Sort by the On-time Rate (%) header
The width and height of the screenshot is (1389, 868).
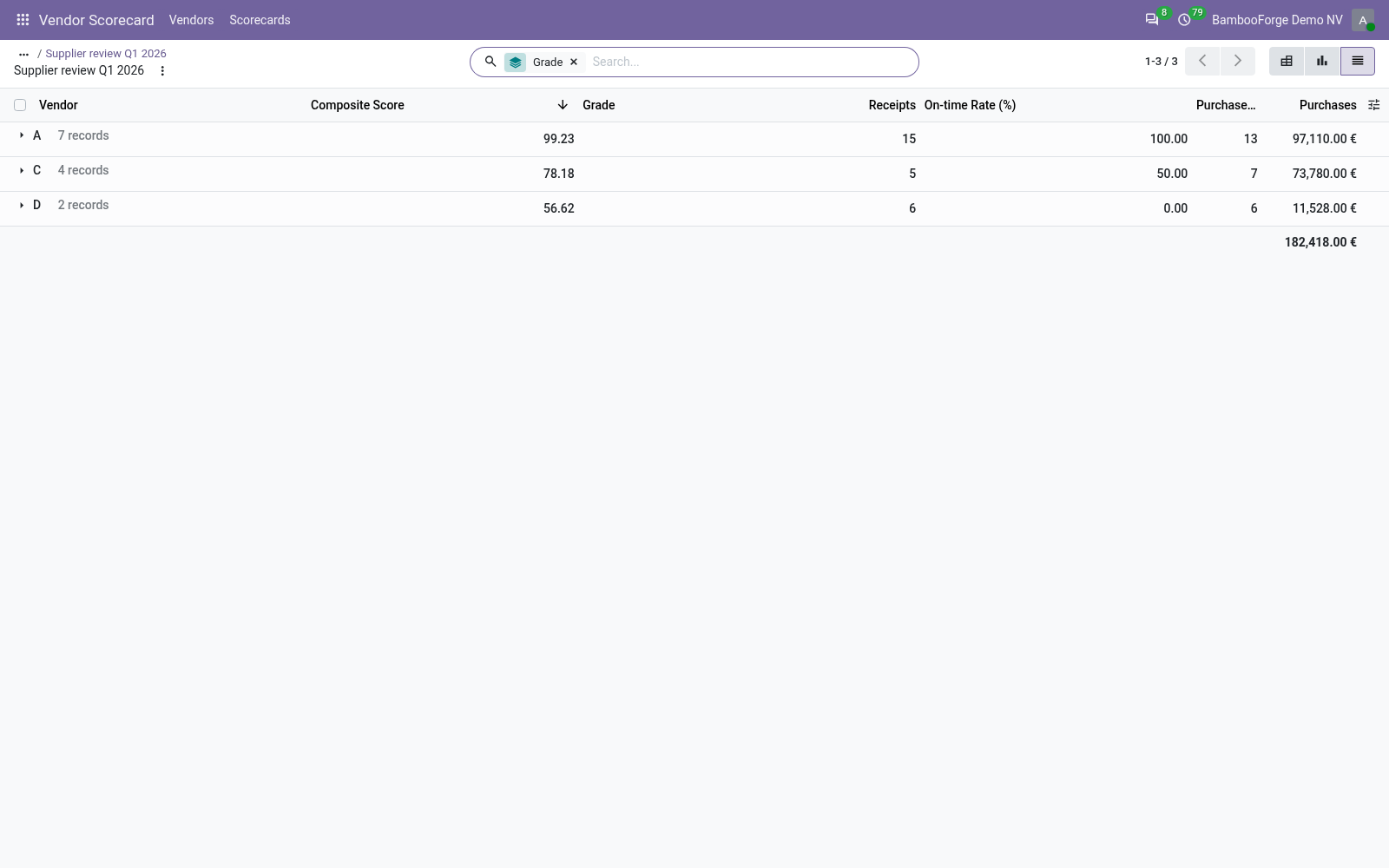point(970,105)
